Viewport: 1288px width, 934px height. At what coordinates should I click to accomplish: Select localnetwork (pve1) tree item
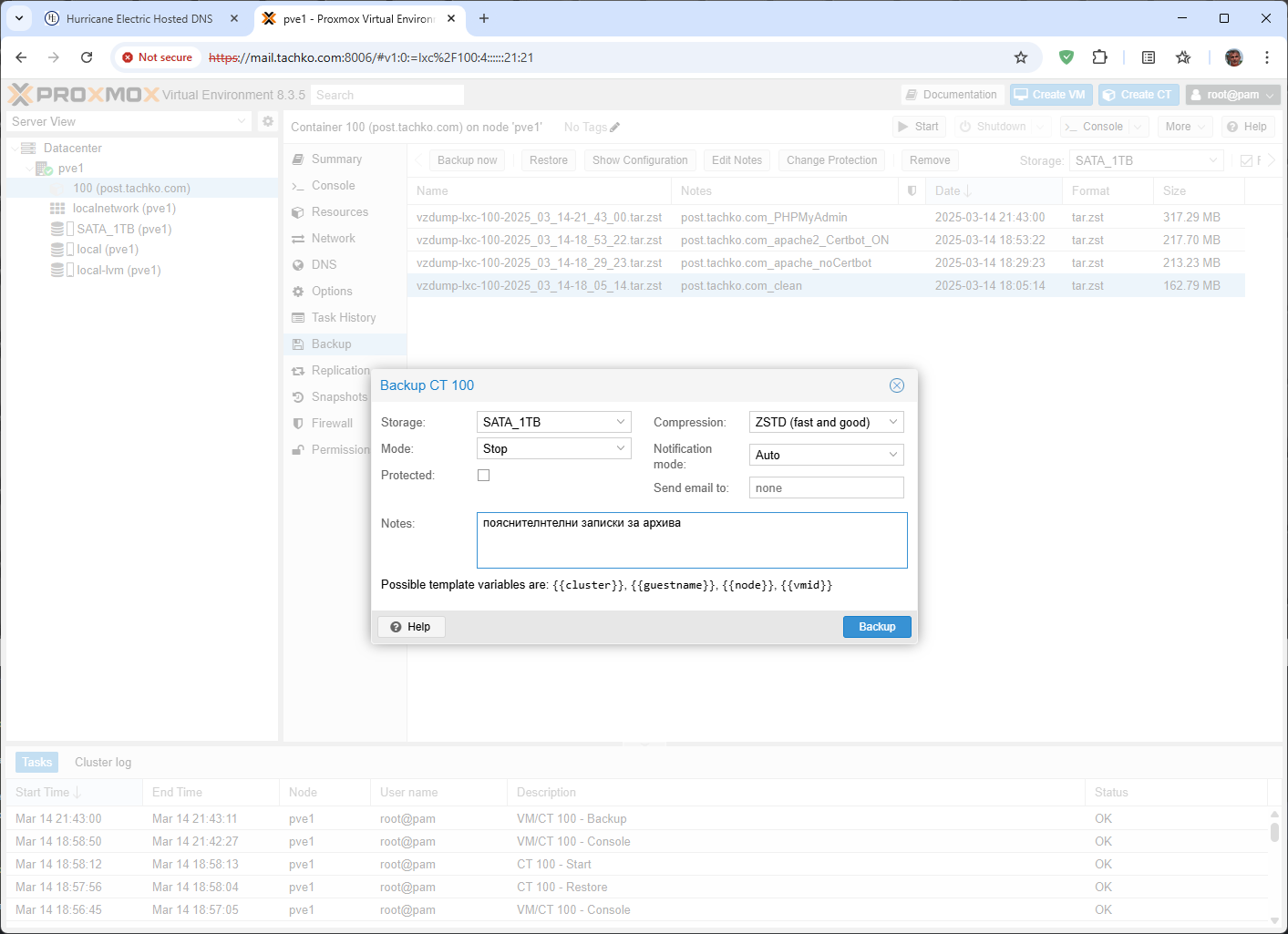(x=124, y=208)
